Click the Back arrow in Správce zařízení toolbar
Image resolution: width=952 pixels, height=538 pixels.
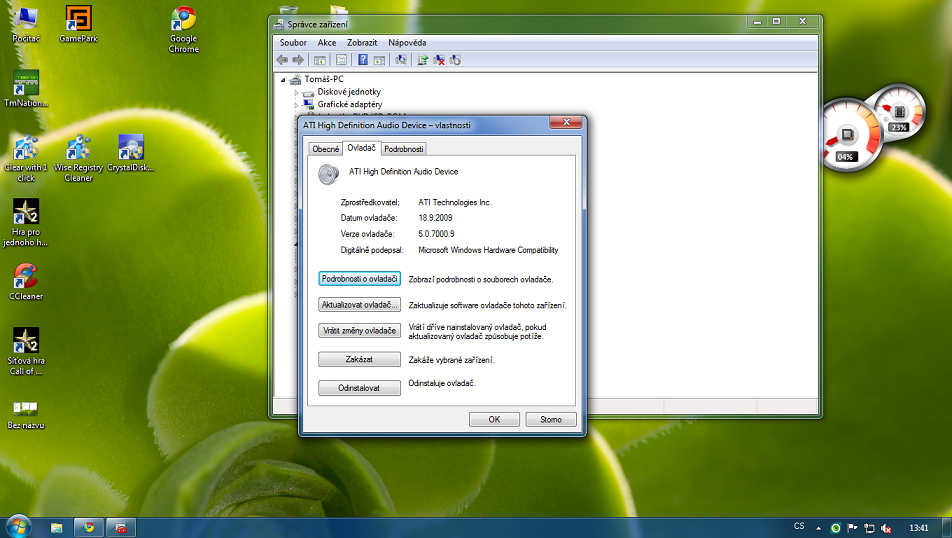(282, 60)
